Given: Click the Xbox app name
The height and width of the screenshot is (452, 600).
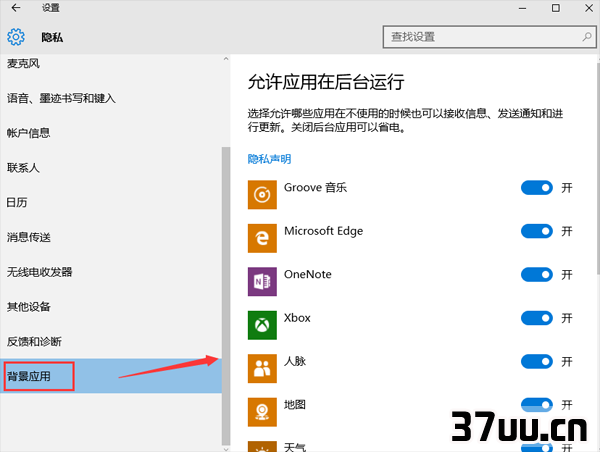Looking at the screenshot, I should [x=297, y=318].
